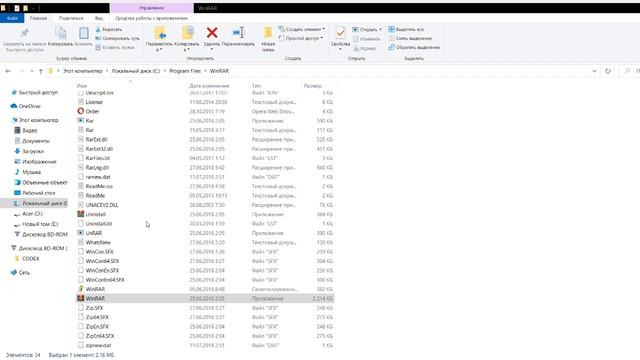The width and height of the screenshot is (640, 360).
Task: Click the up-one-level arrow
Action: (x=41, y=71)
